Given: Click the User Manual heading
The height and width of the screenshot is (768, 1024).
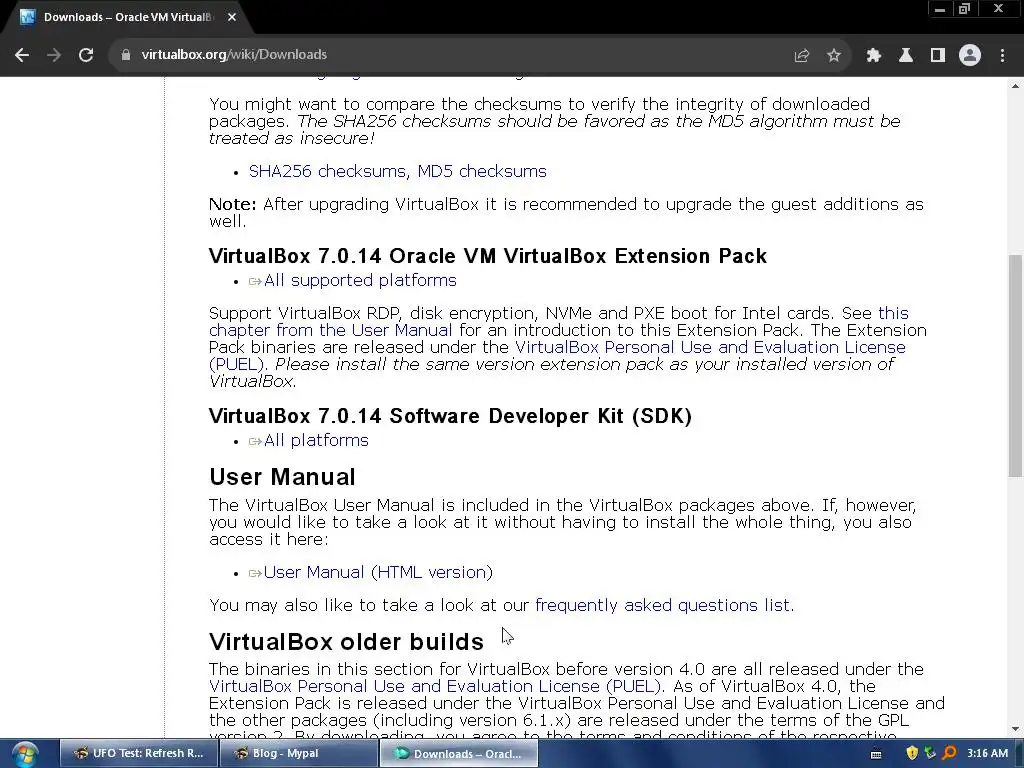Looking at the screenshot, I should point(282,477).
